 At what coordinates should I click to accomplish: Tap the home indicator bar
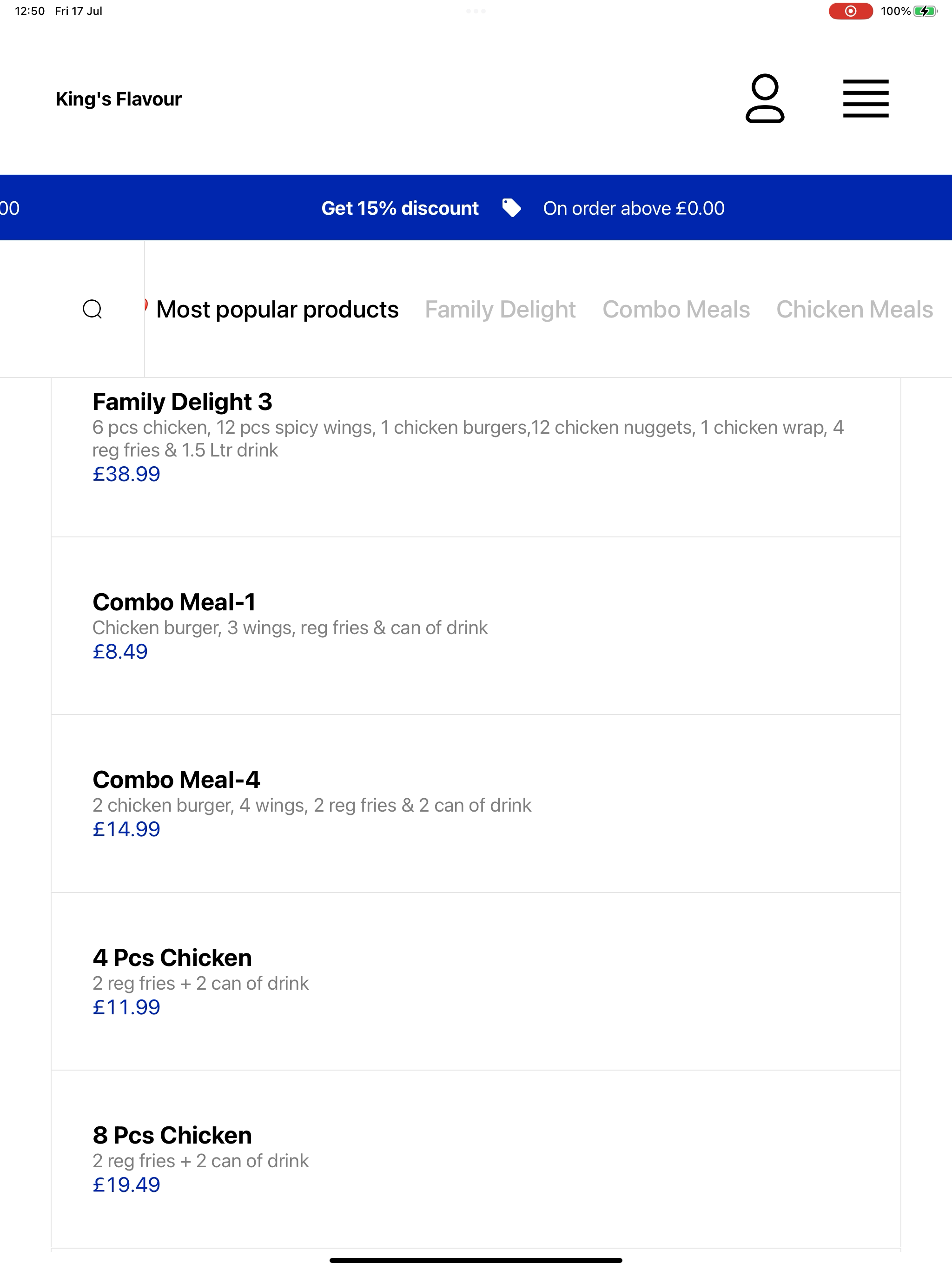point(476,1260)
